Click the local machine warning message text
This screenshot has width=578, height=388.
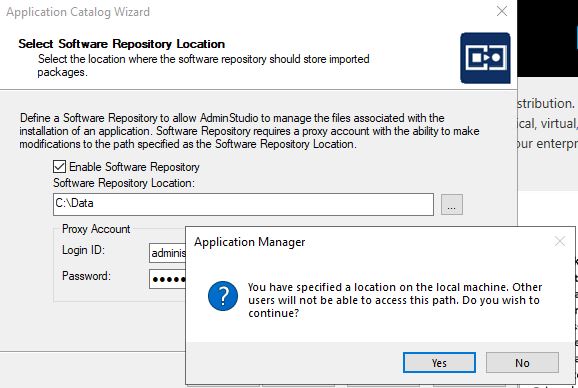395,300
